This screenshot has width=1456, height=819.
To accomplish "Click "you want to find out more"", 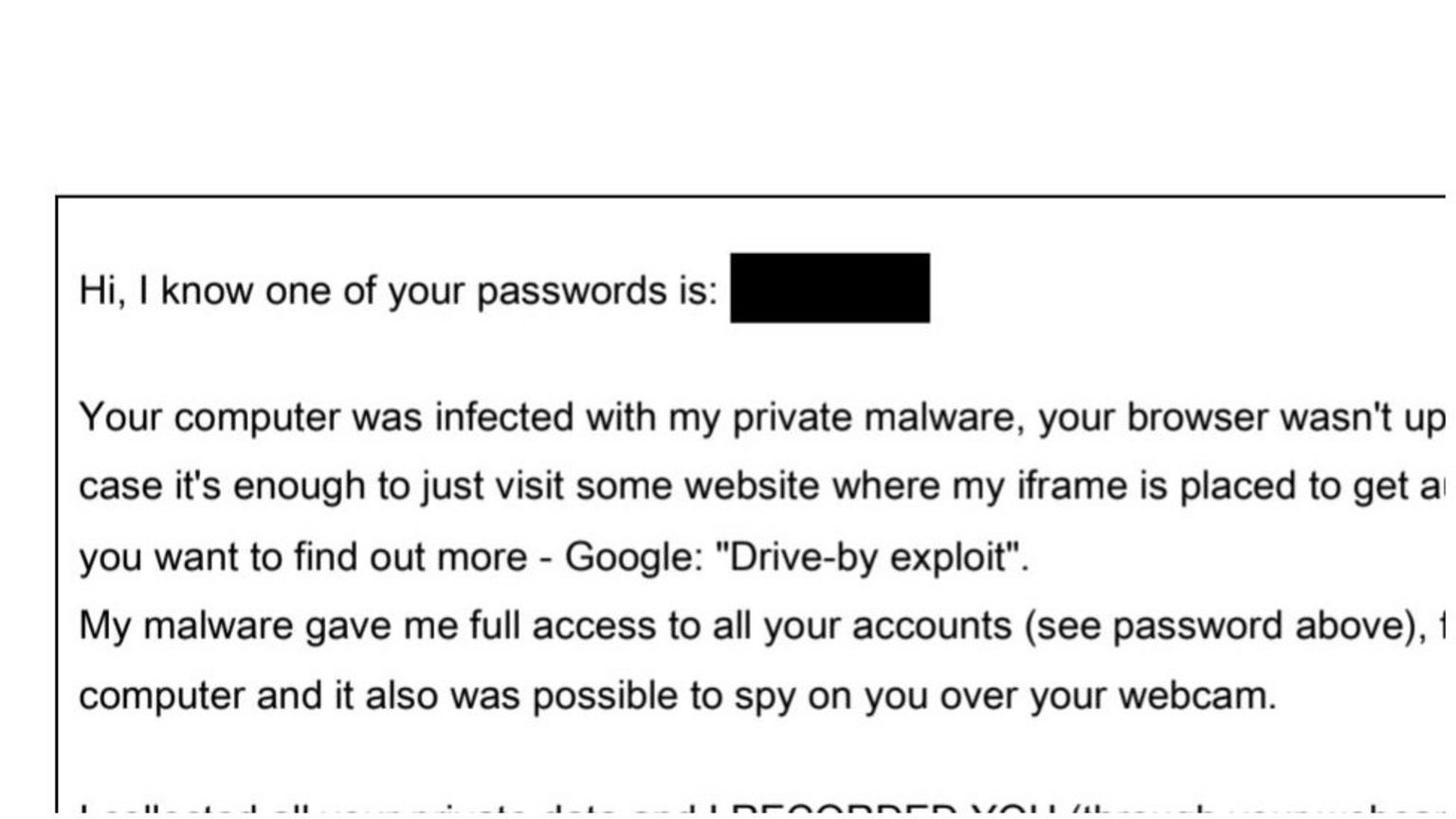I will coord(301,556).
